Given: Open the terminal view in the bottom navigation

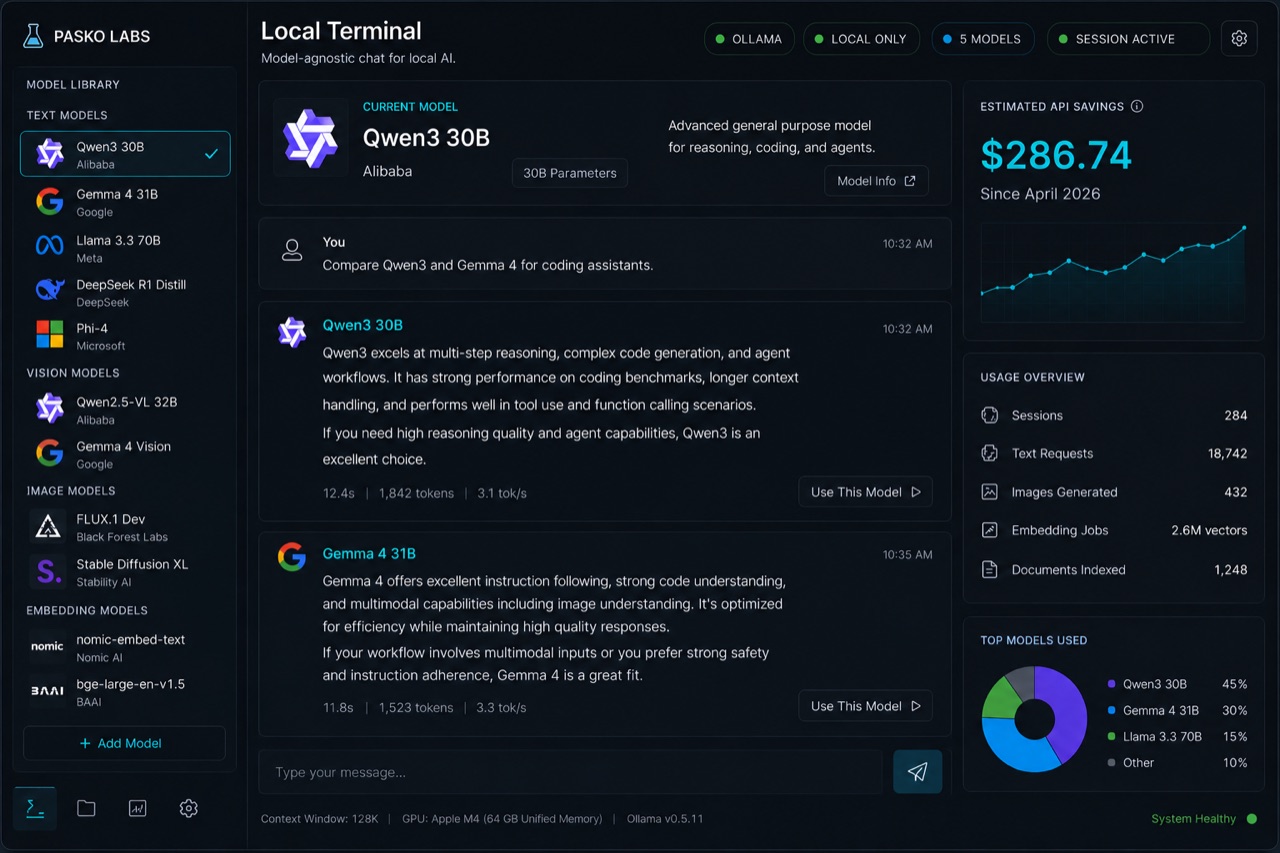Looking at the screenshot, I should 35,808.
